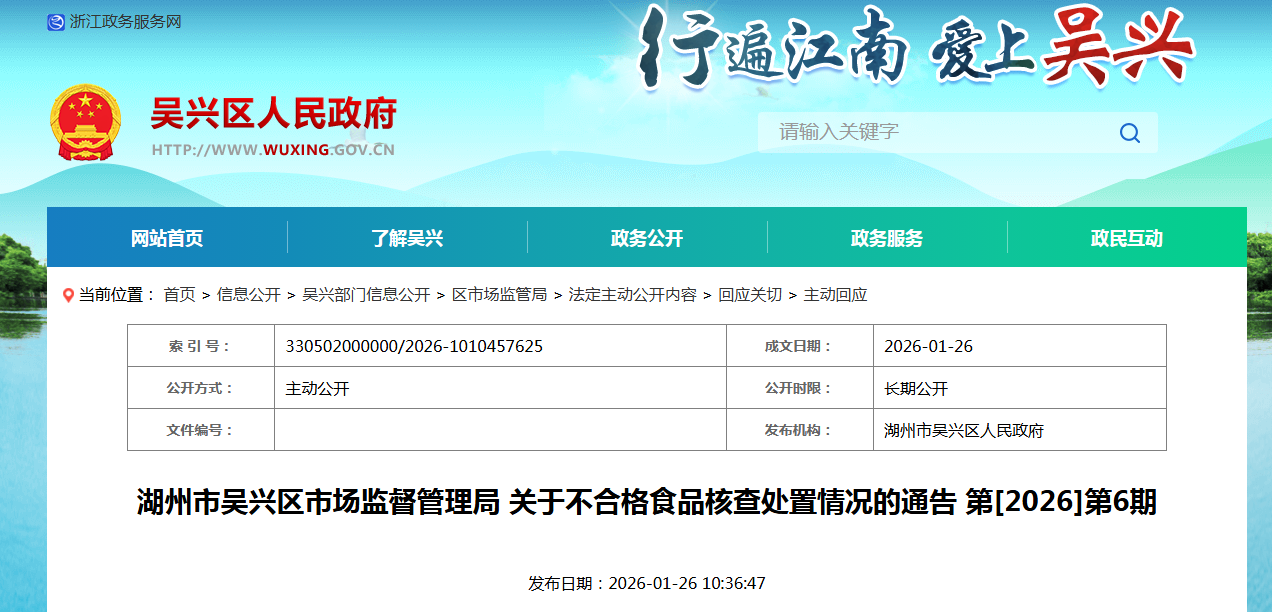The height and width of the screenshot is (612, 1272).
Task: Go to 首页 in the breadcrumb
Action: 180,295
